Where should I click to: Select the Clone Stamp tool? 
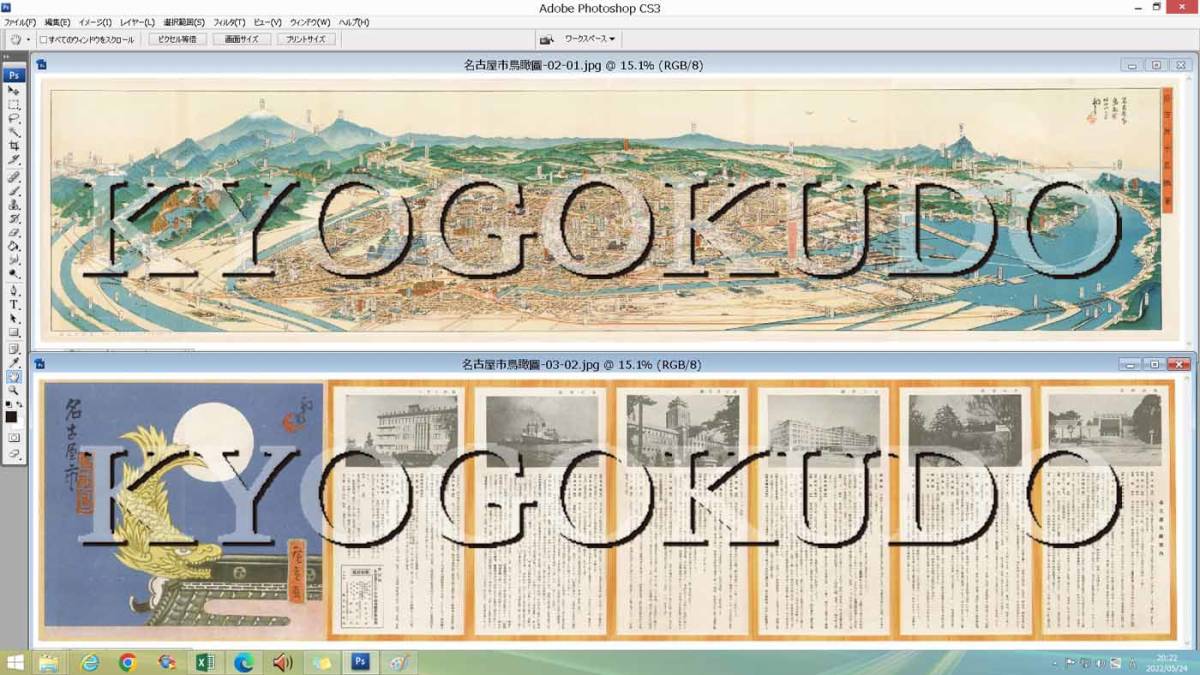[14, 204]
